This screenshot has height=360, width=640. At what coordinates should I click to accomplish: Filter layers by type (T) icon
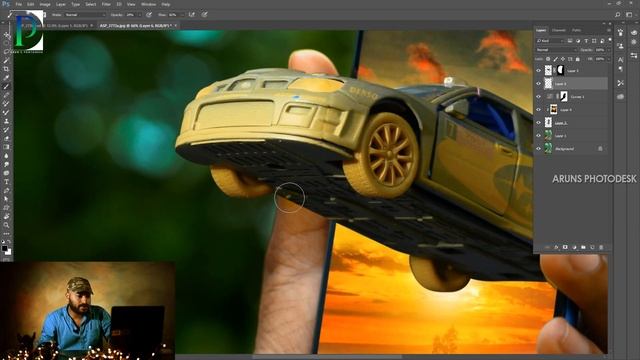click(586, 41)
